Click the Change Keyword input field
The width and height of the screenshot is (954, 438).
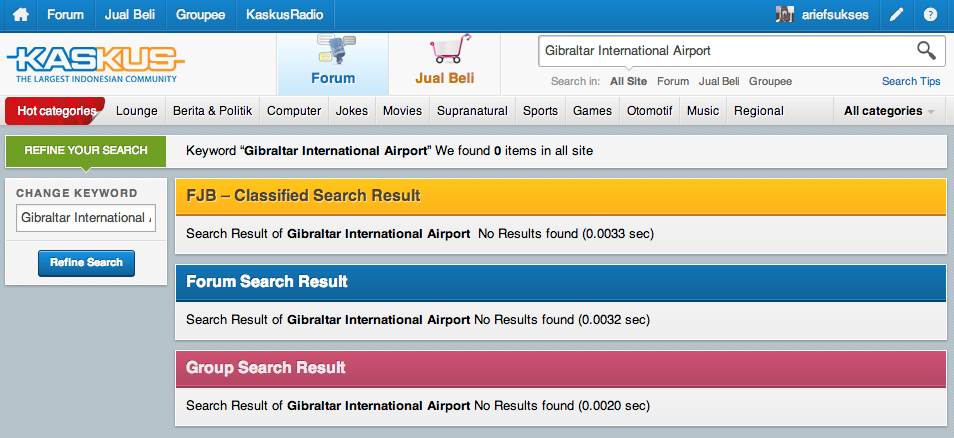point(86,218)
